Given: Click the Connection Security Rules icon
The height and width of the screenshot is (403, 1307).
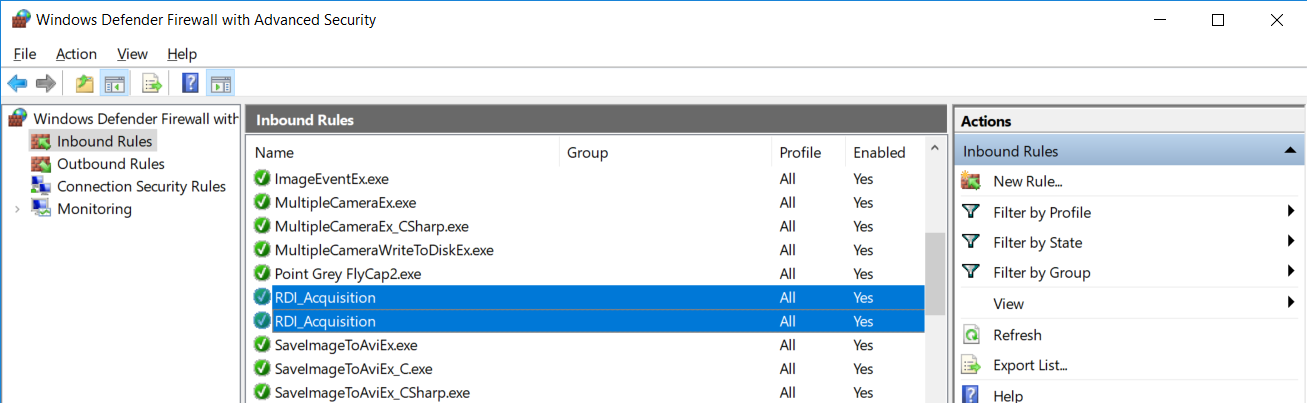Looking at the screenshot, I should click(41, 186).
